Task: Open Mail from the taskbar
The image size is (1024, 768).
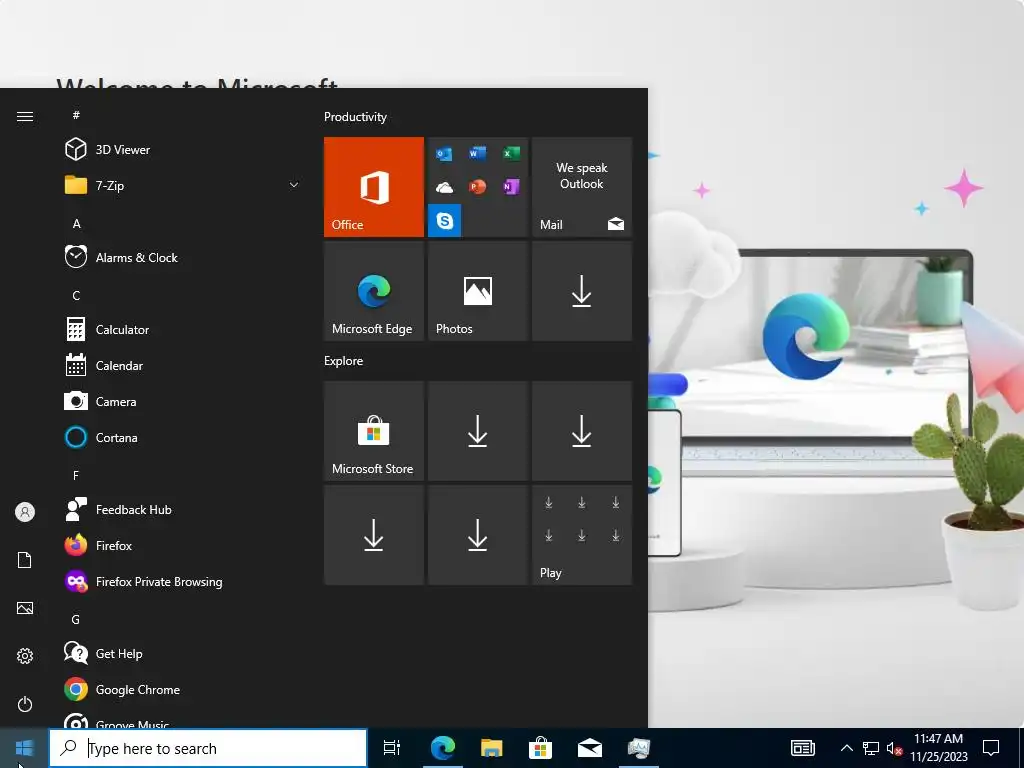Action: click(590, 748)
